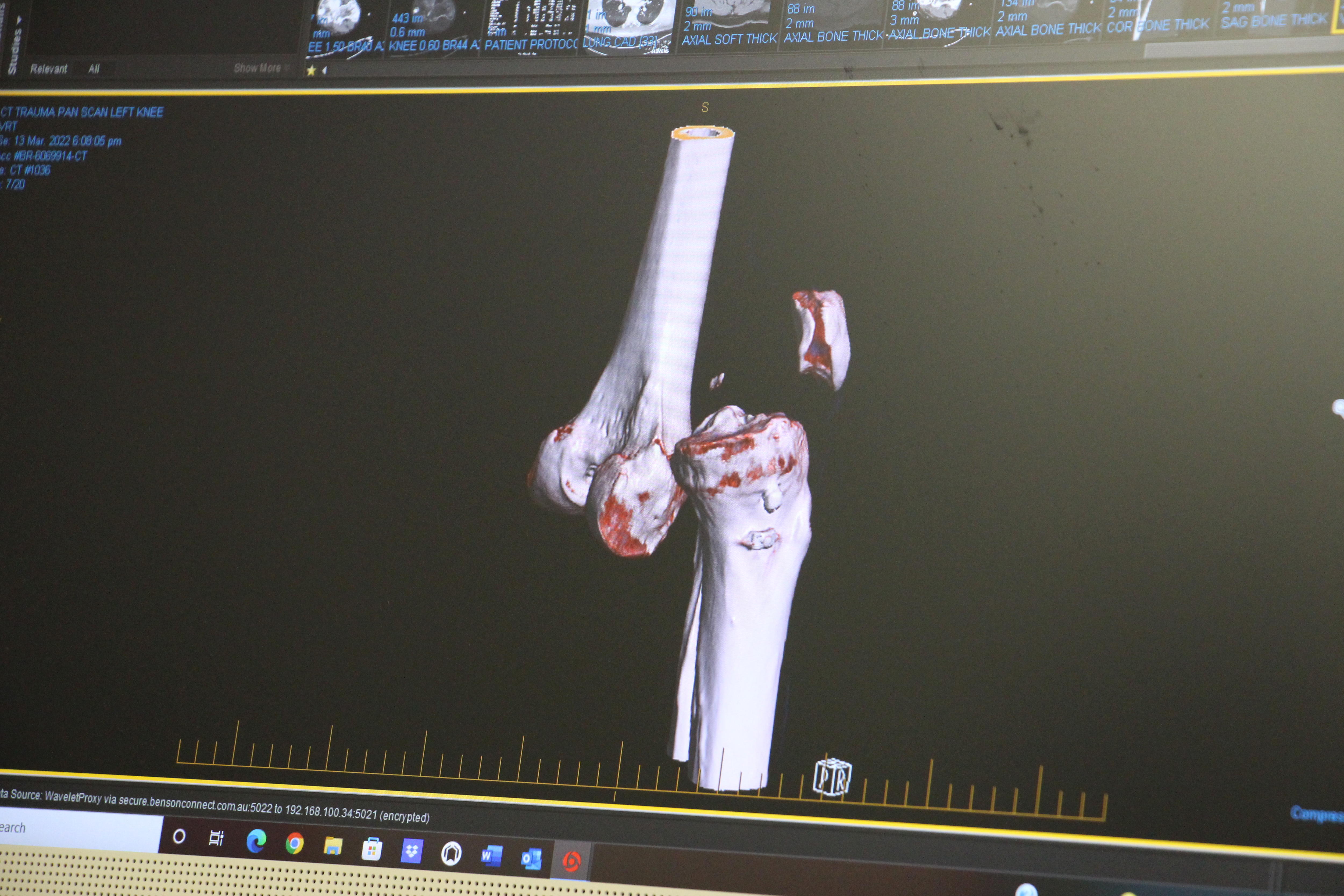Open the Dropbox taskbar icon
The width and height of the screenshot is (1344, 896).
coord(412,851)
